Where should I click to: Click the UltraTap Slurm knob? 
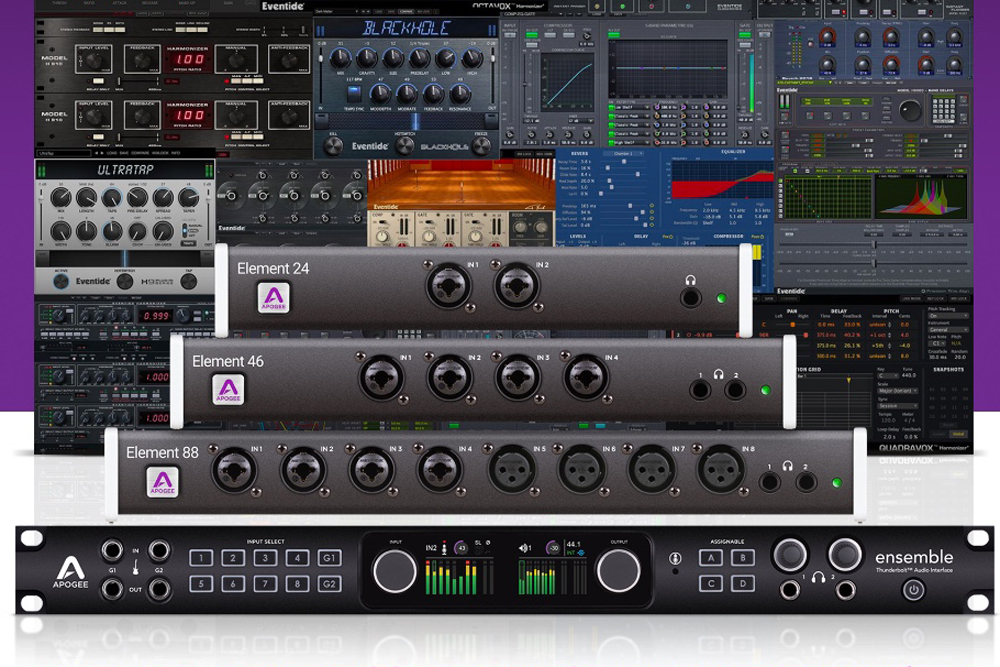click(x=112, y=231)
